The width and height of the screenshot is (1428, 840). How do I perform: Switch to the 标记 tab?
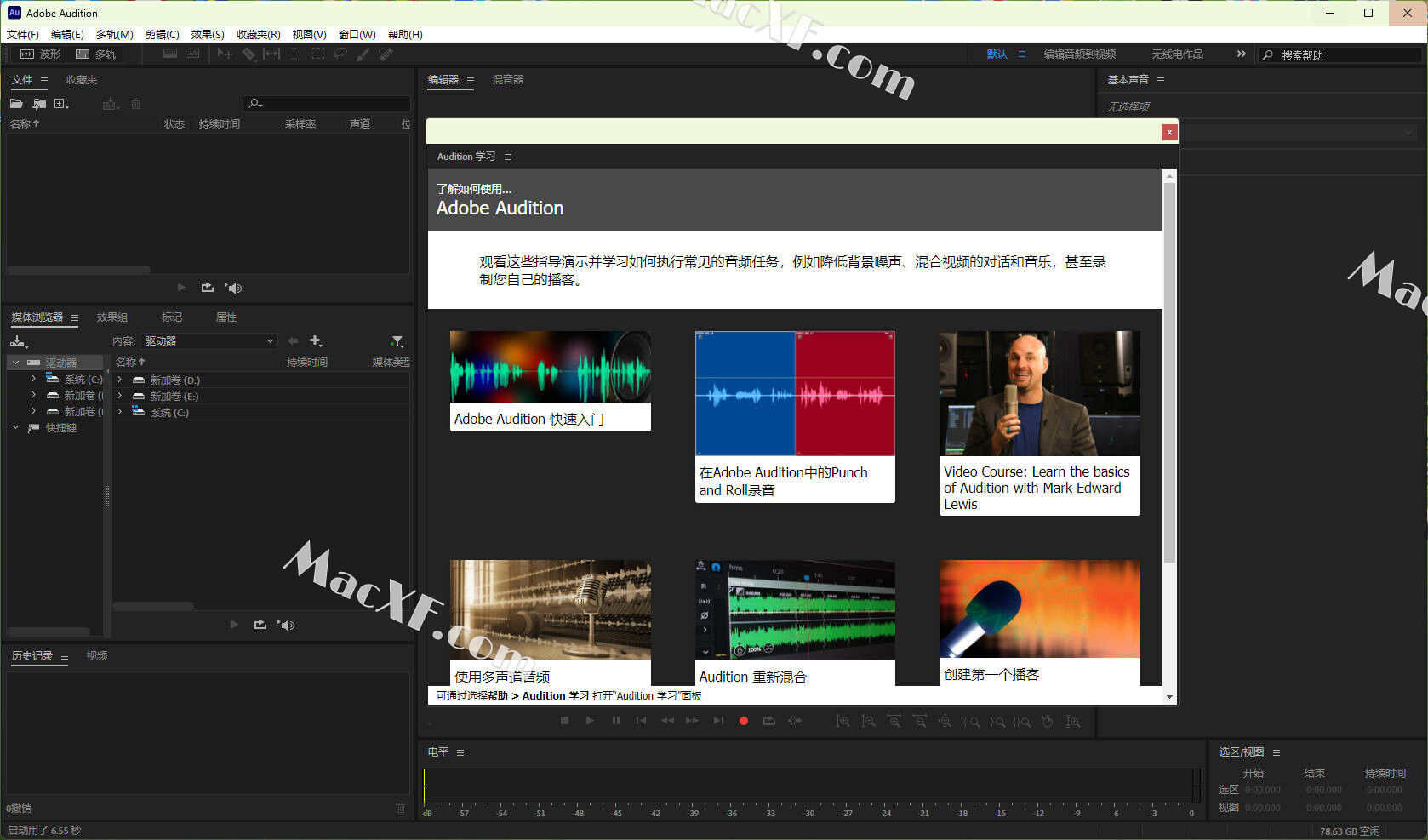[x=172, y=317]
